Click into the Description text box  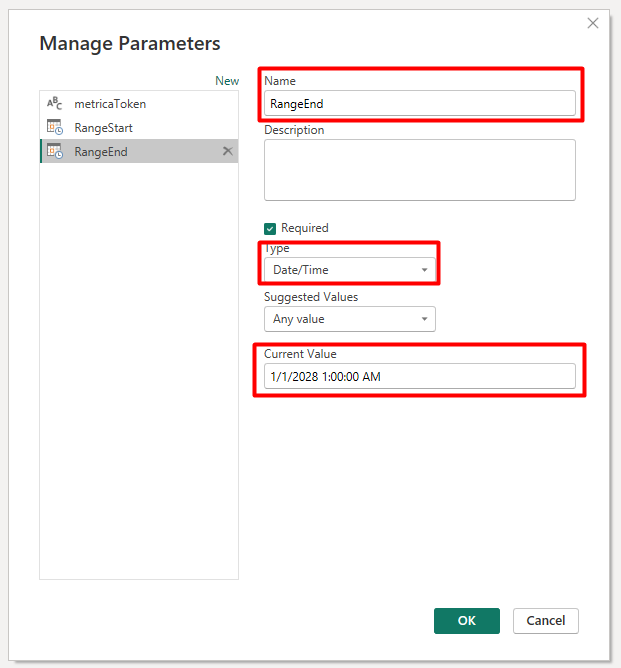coord(420,170)
